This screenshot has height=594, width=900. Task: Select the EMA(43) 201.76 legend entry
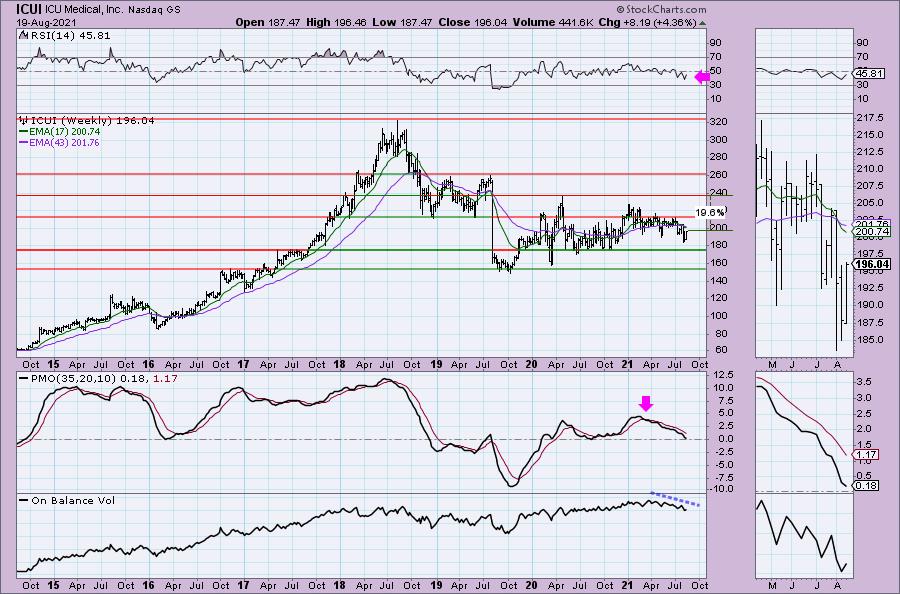pos(64,142)
